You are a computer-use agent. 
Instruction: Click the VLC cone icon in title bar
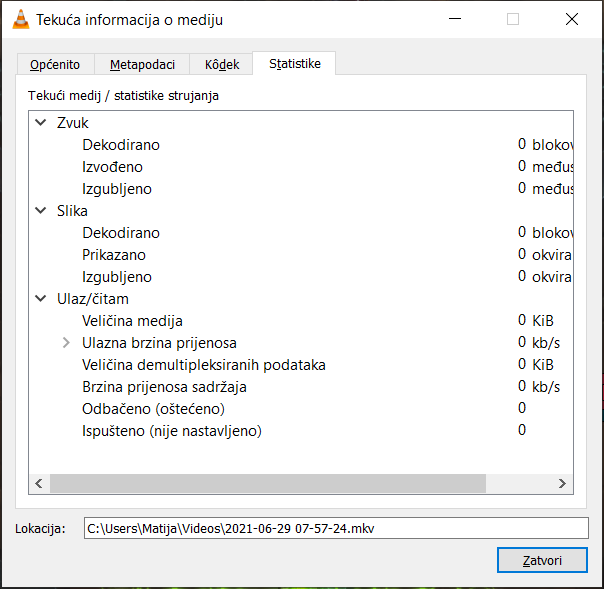coord(18,19)
